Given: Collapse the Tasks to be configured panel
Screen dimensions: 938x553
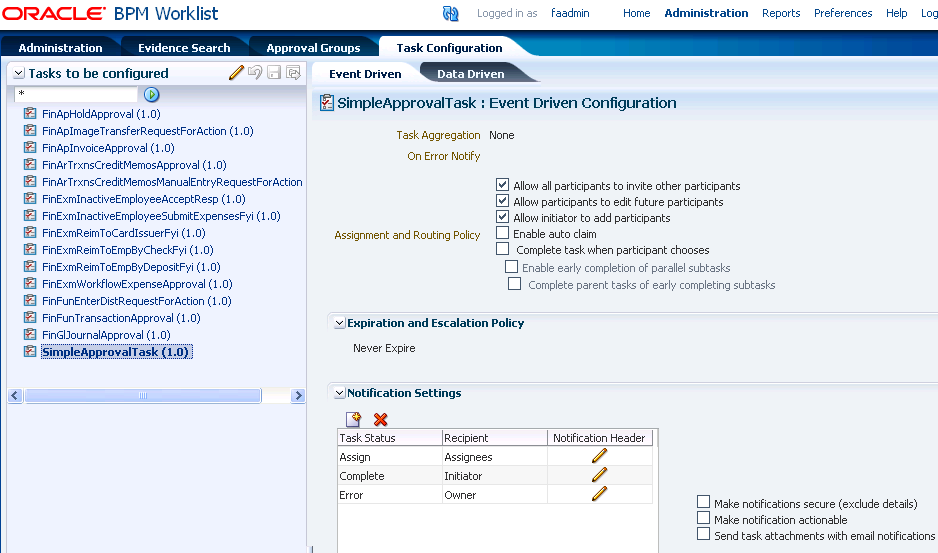Looking at the screenshot, I should click(x=19, y=73).
